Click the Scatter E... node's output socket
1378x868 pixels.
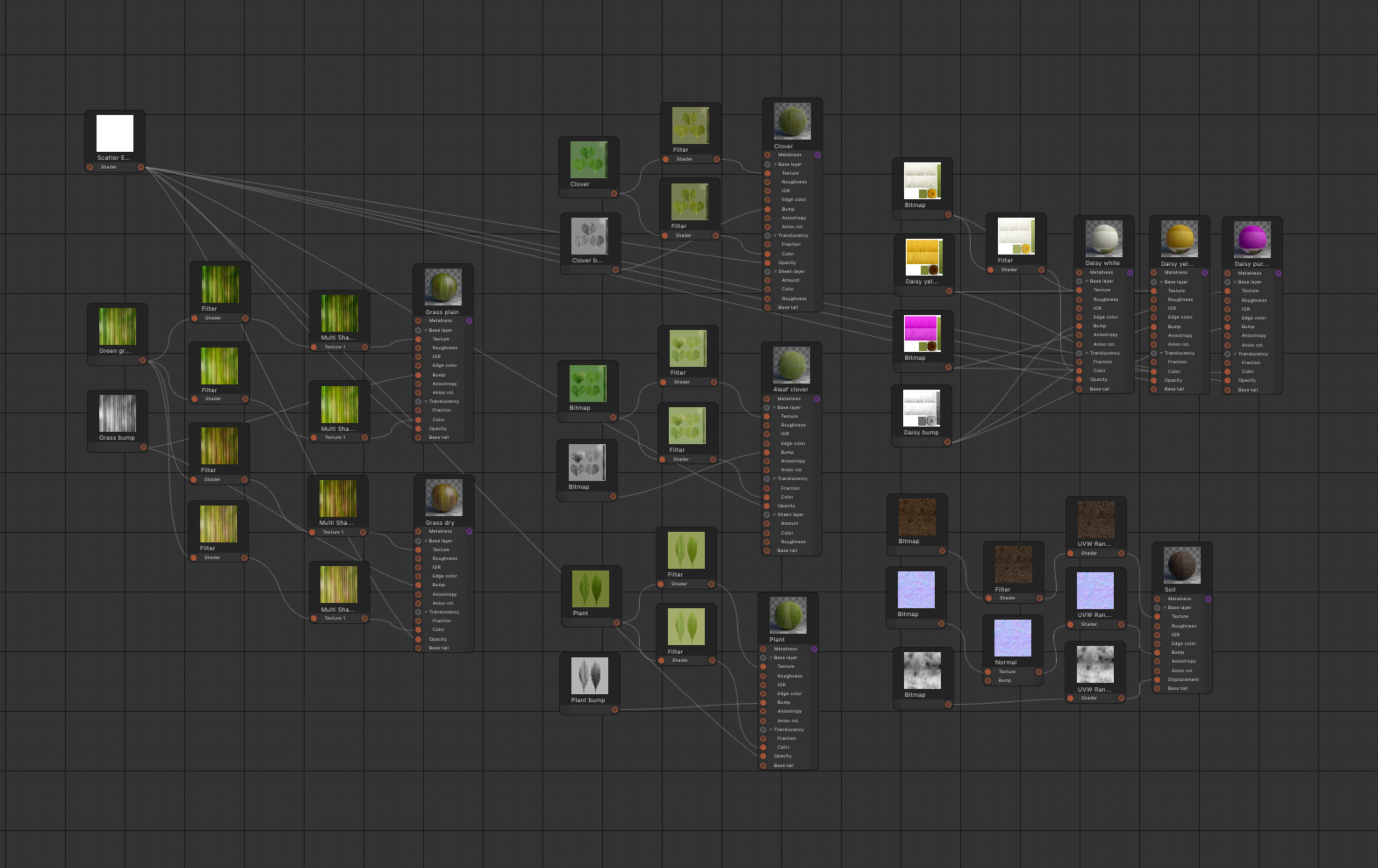(x=141, y=167)
